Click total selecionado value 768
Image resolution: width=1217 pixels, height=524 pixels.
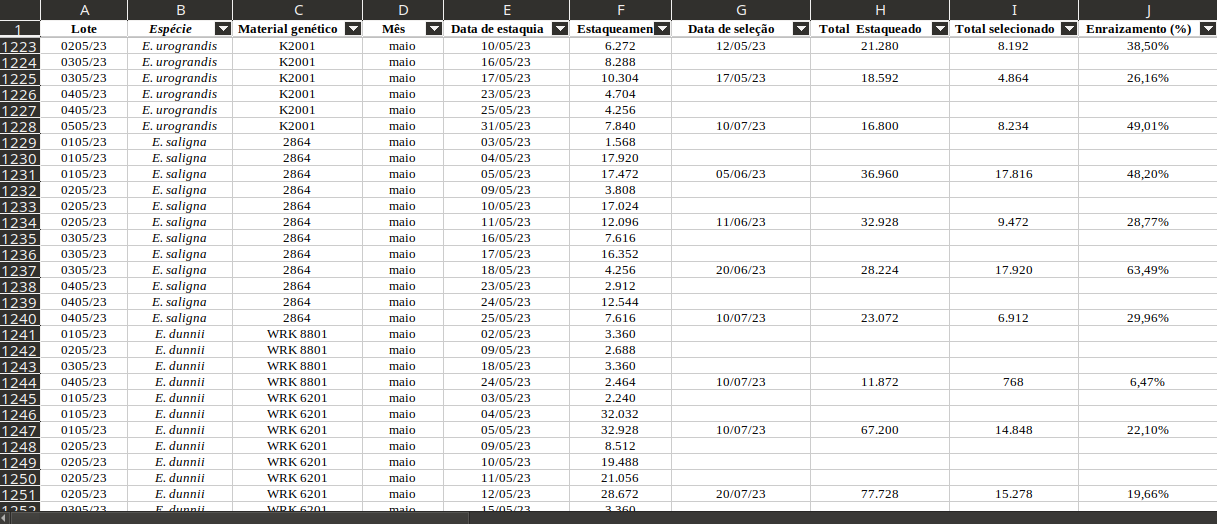[x=1014, y=382]
